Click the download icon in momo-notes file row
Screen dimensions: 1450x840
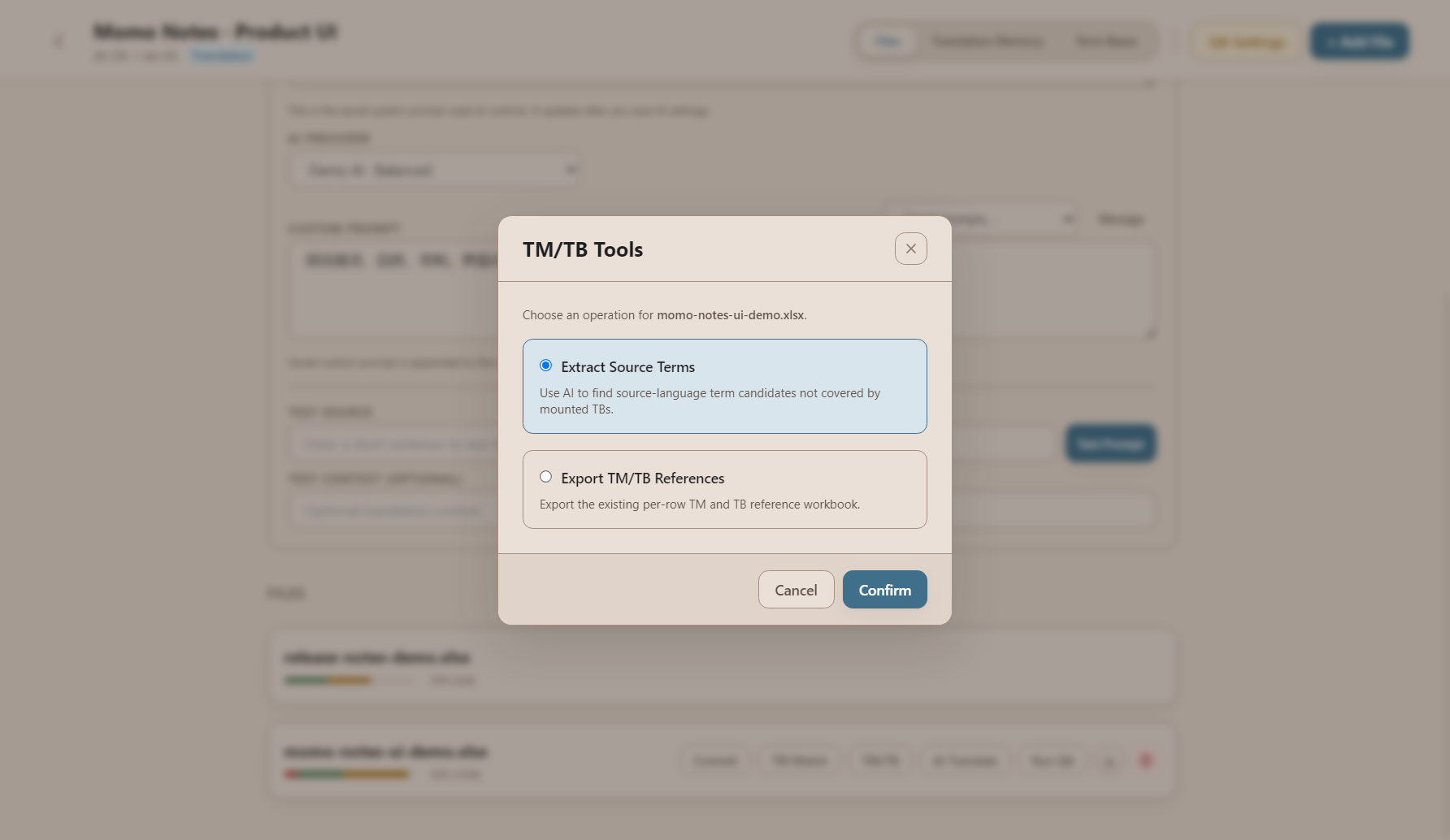(1109, 761)
